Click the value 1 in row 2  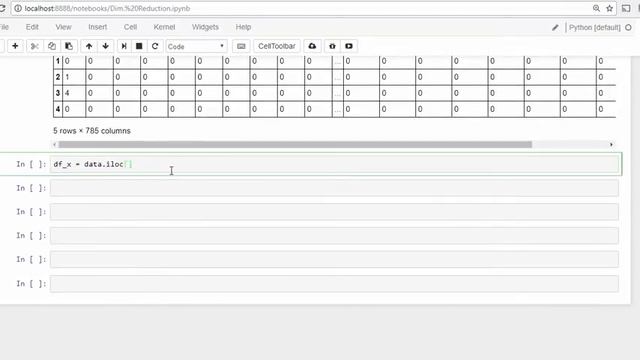point(67,77)
